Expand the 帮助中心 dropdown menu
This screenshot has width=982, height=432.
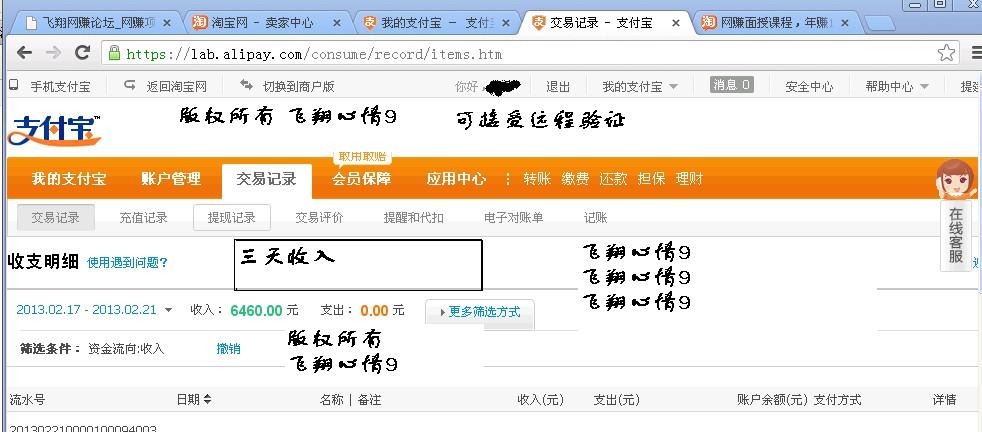[x=897, y=87]
